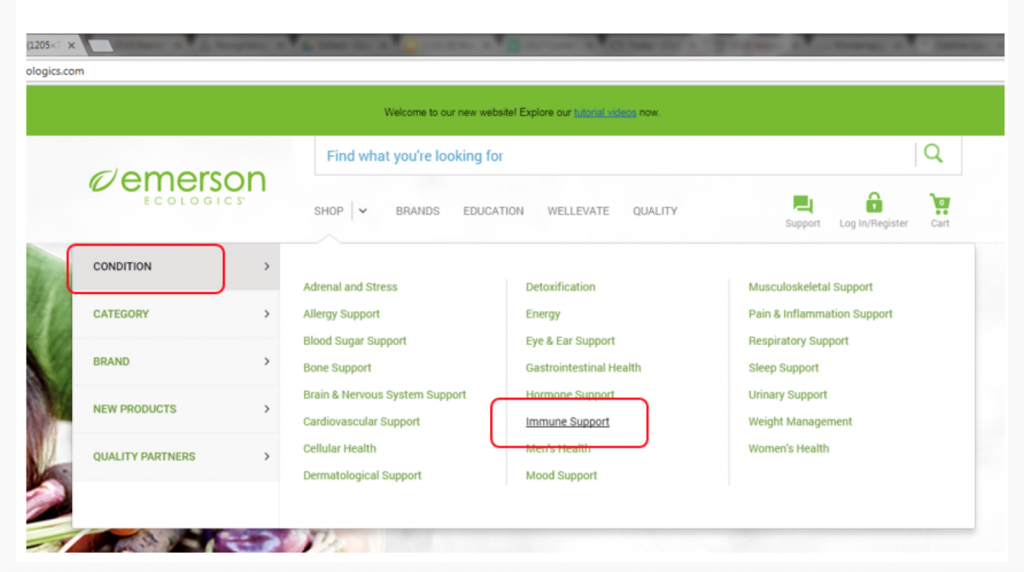The image size is (1024, 572).
Task: Select CATEGORY in the shop sidebar
Action: coord(176,314)
